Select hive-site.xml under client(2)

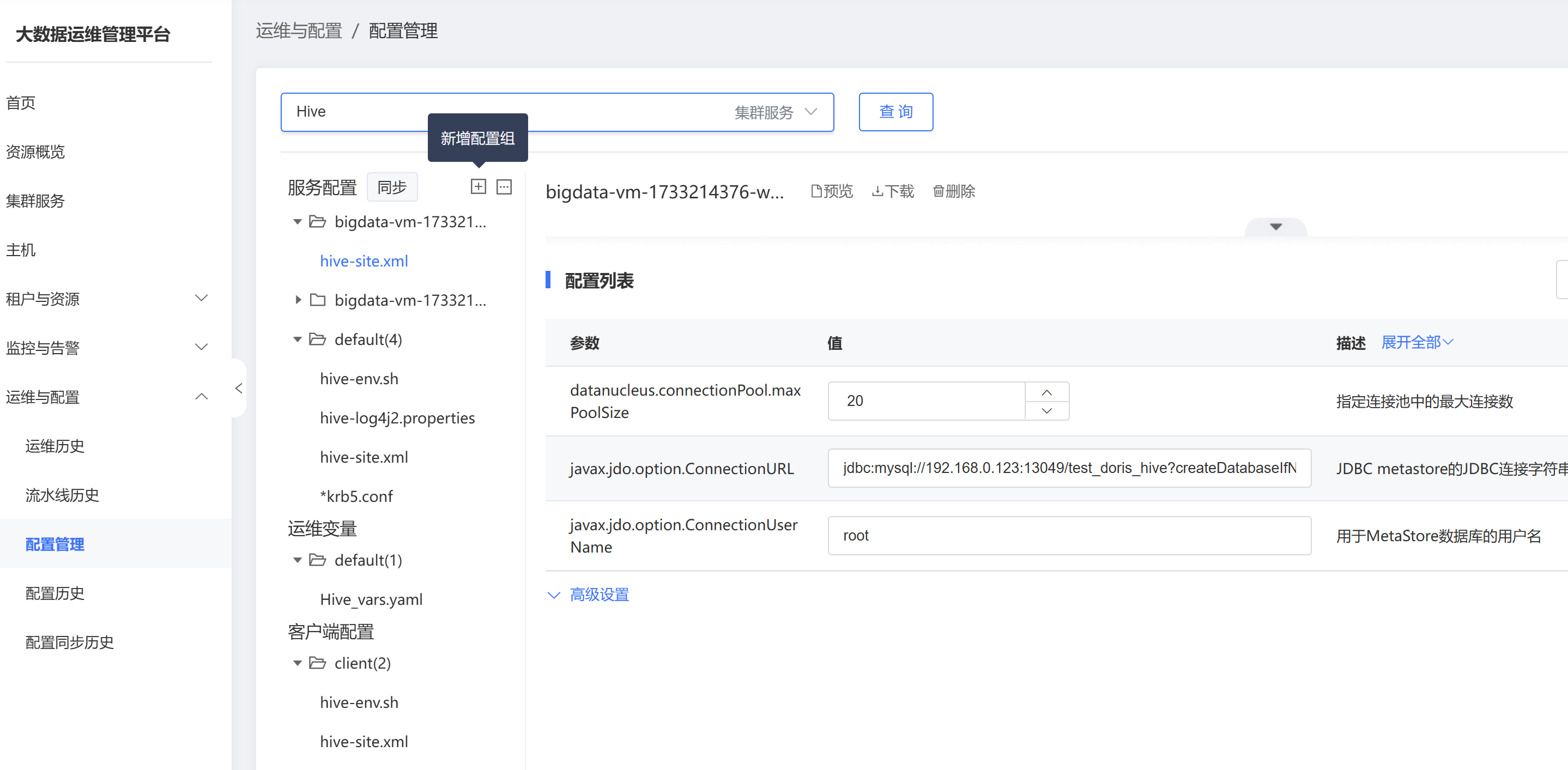coord(364,742)
